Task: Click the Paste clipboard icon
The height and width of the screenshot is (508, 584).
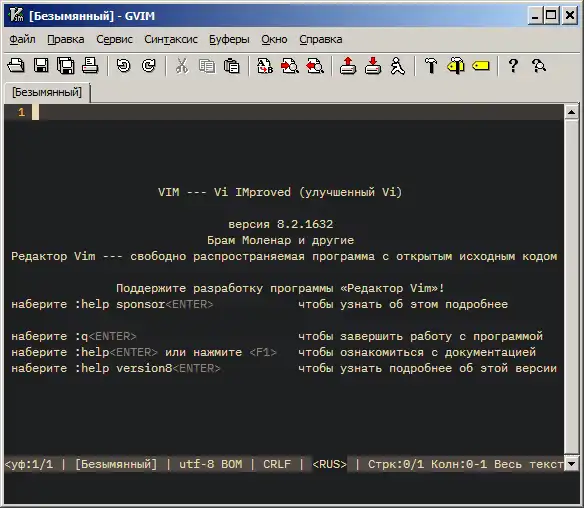Action: (232, 66)
